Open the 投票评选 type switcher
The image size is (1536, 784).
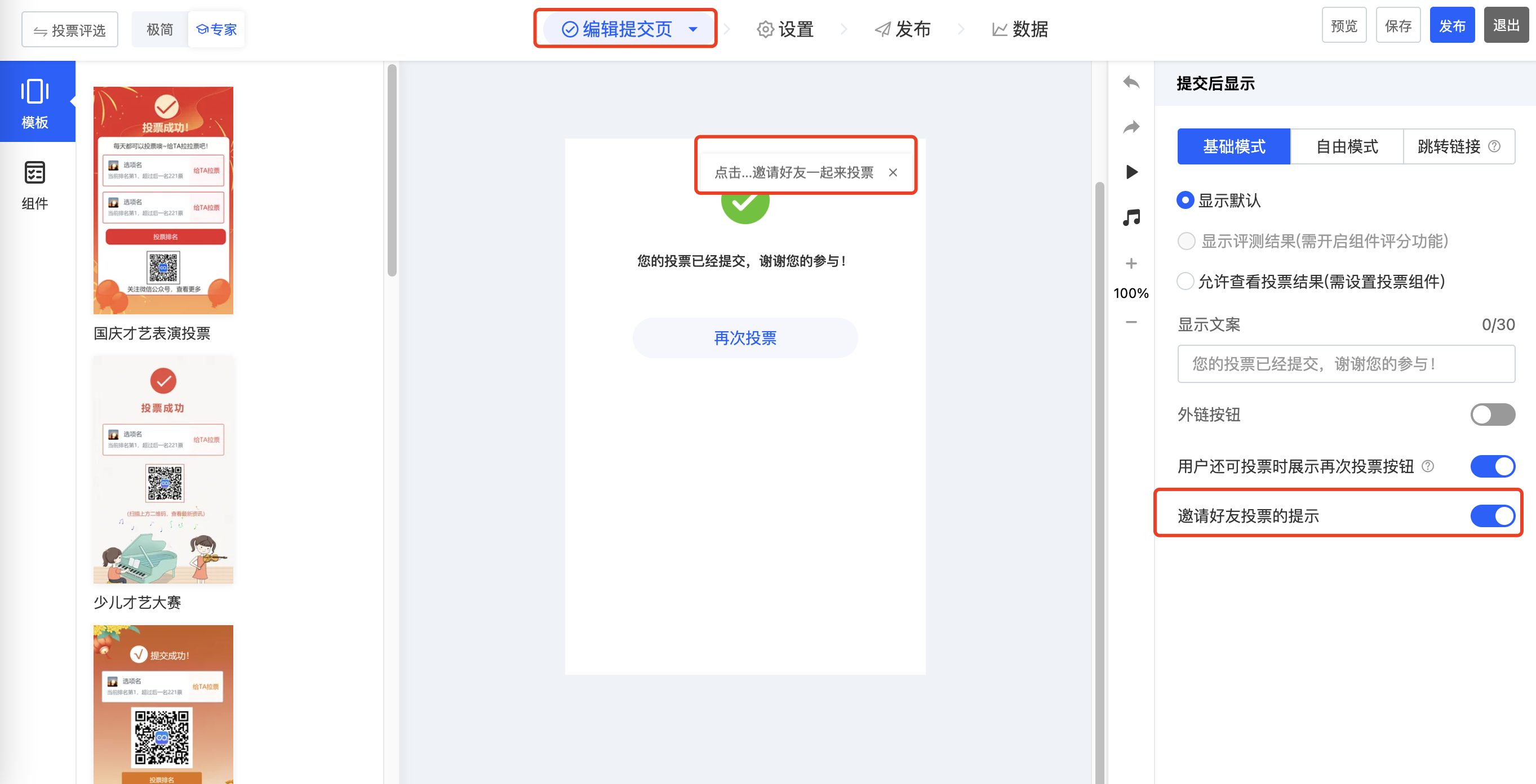point(70,30)
